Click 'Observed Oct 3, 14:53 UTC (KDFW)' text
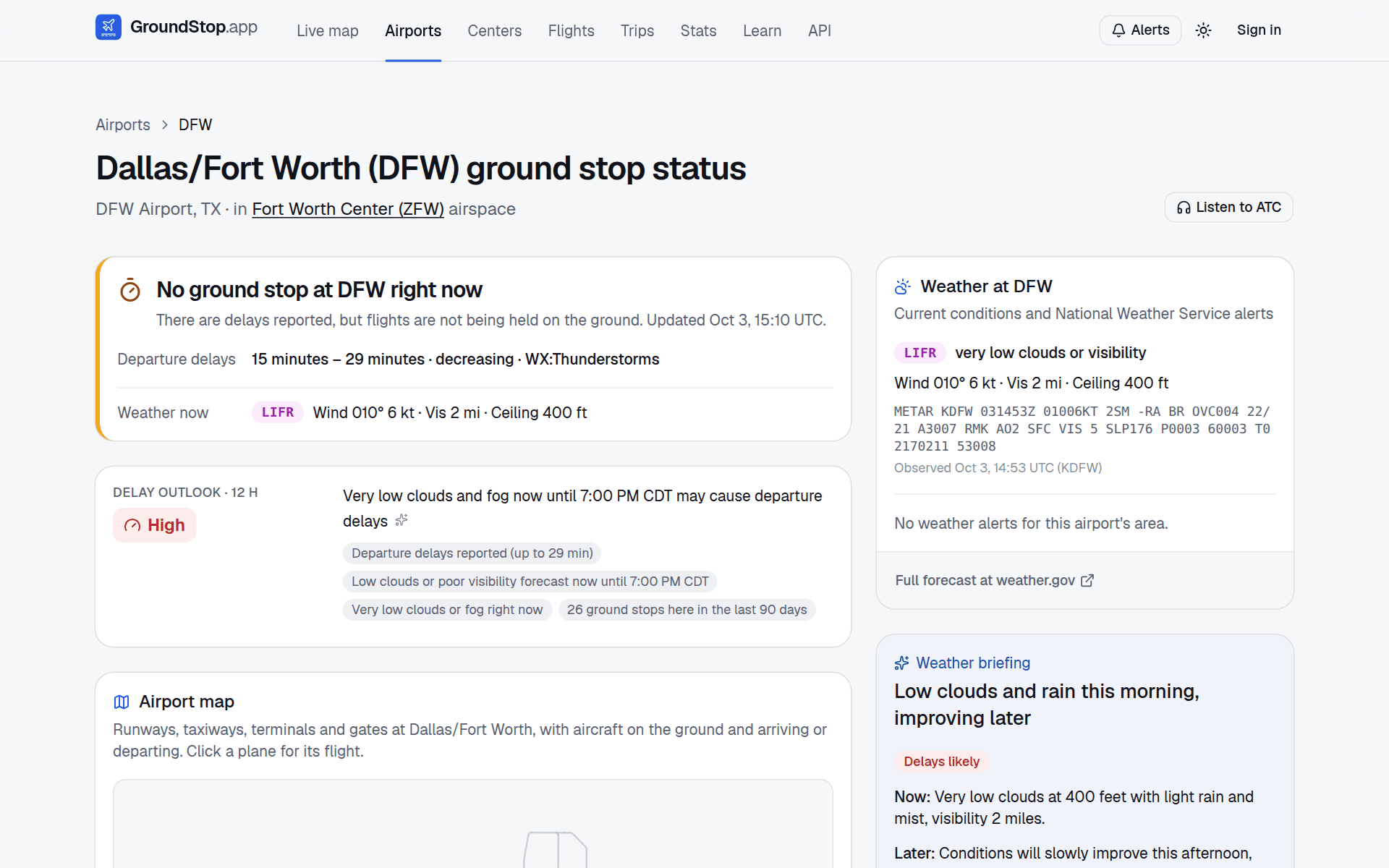 pos(998,468)
